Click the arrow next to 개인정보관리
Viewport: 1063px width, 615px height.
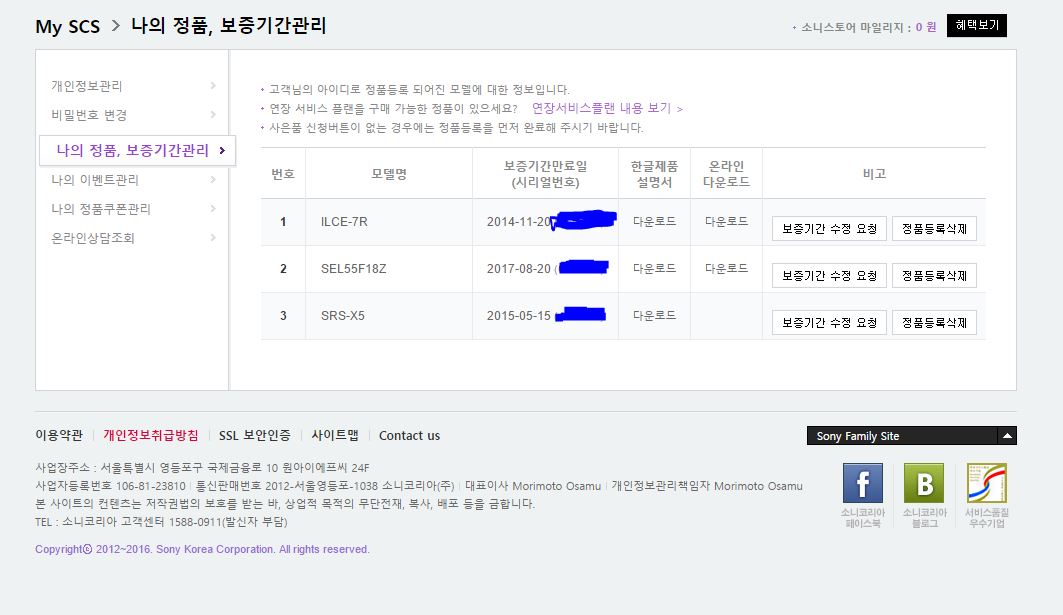point(213,86)
